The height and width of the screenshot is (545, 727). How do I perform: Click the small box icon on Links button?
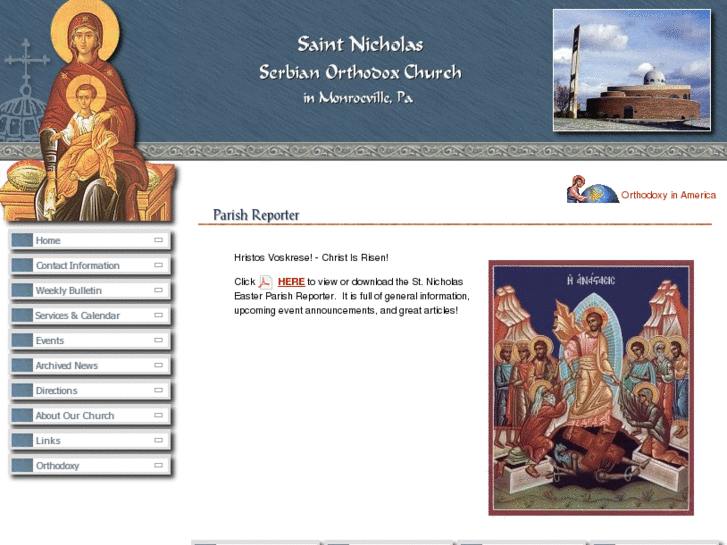159,440
